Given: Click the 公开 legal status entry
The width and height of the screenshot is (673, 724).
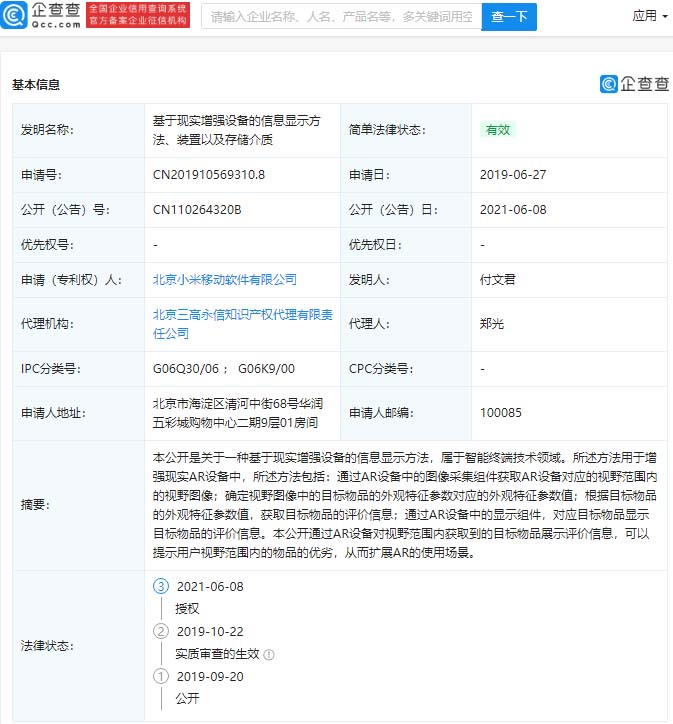Looking at the screenshot, I should [x=187, y=699].
